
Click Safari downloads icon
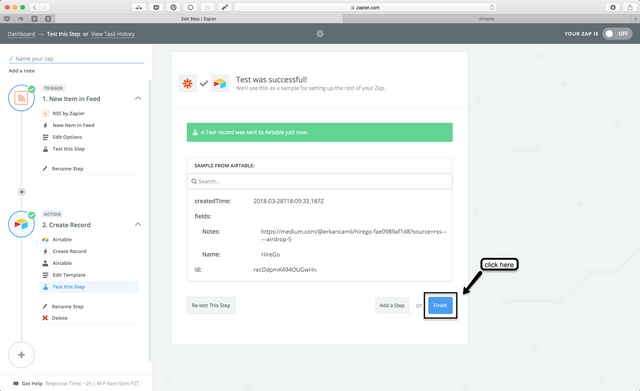click(613, 7)
